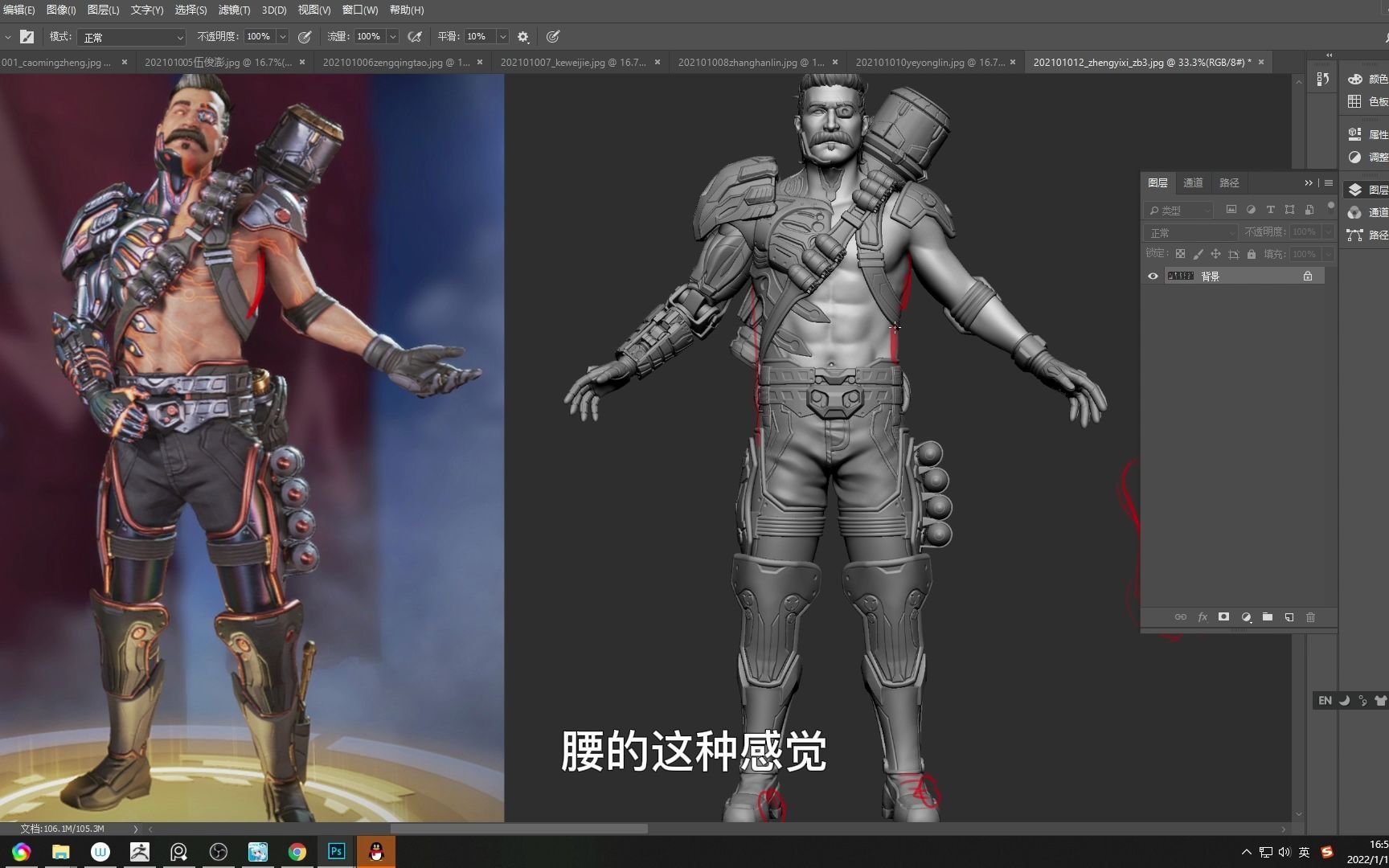Click the delete layer trash icon
The height and width of the screenshot is (868, 1389).
pyautogui.click(x=1311, y=616)
